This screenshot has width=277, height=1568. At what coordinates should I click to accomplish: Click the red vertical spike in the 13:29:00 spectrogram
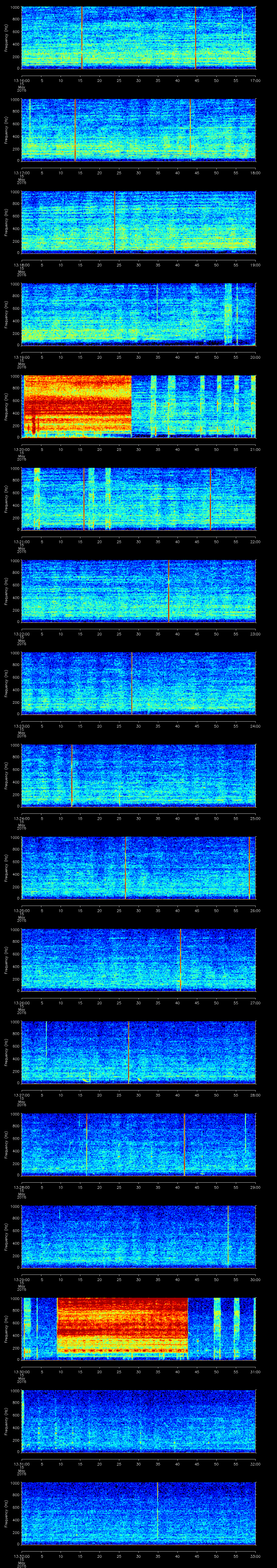coord(228,1236)
